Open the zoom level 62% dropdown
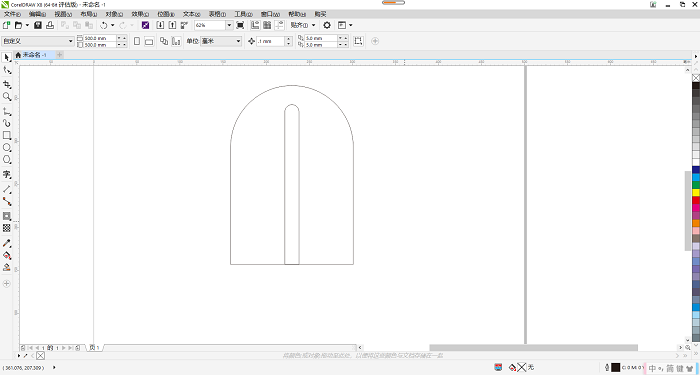The width and height of the screenshot is (700, 375). tap(229, 25)
